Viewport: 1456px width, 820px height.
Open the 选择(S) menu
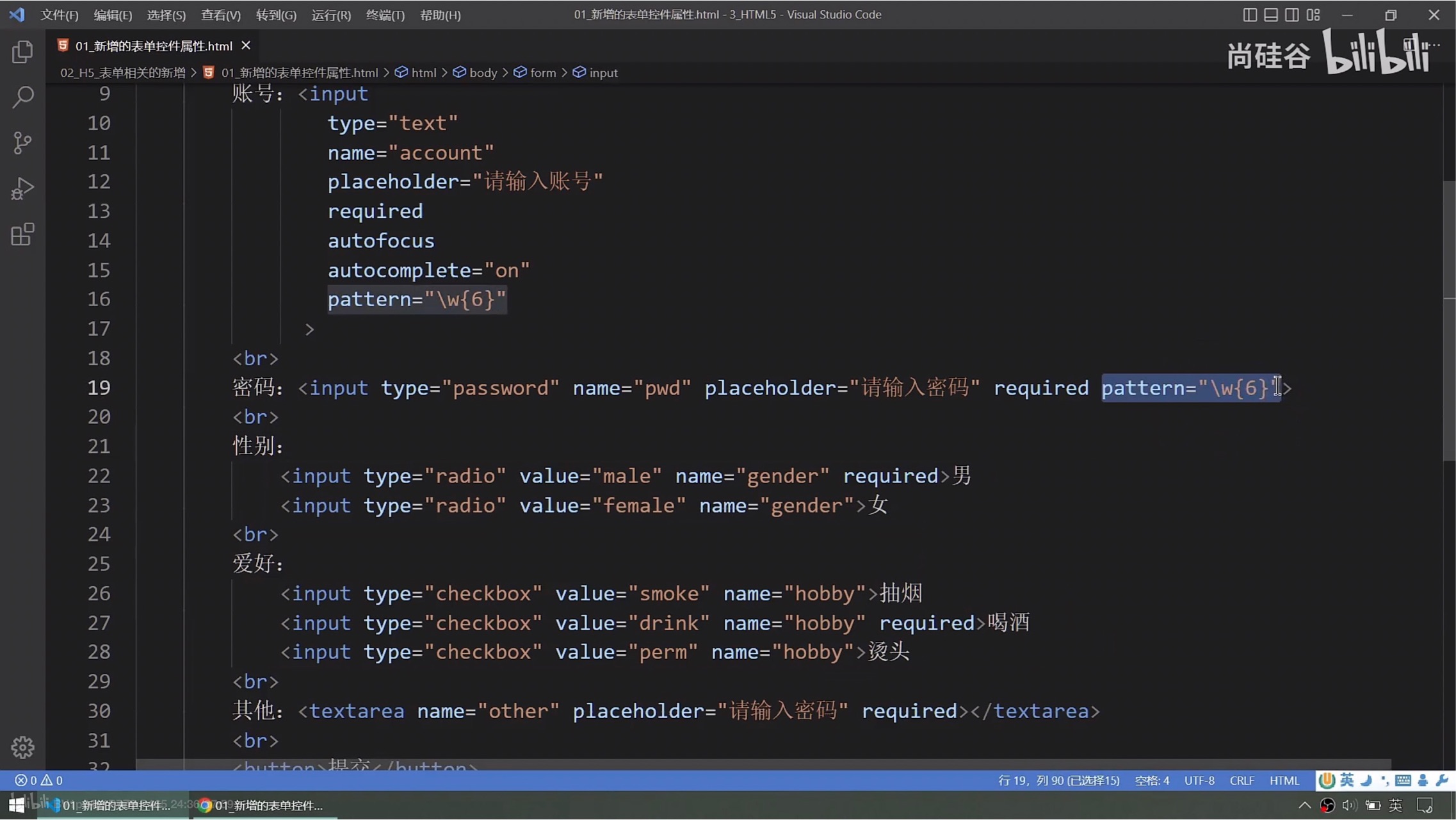(x=166, y=15)
